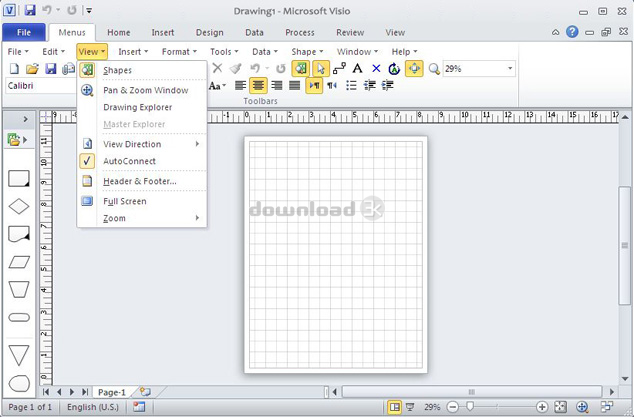Click the Format Painter brush icon

[235, 68]
